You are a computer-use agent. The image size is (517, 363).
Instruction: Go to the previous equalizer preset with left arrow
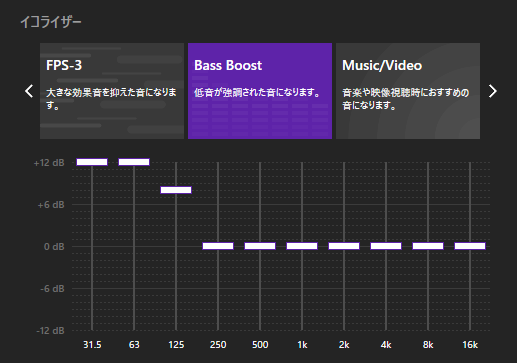coord(29,91)
